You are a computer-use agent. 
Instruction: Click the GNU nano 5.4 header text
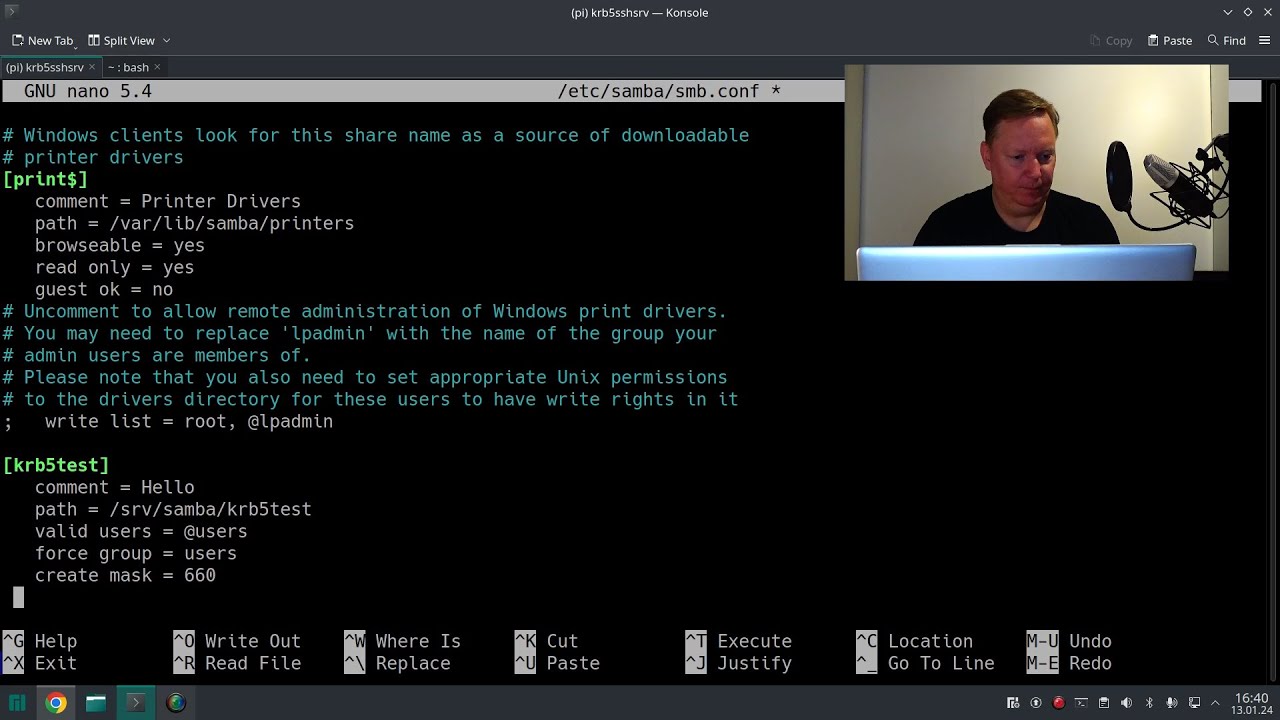pos(88,91)
